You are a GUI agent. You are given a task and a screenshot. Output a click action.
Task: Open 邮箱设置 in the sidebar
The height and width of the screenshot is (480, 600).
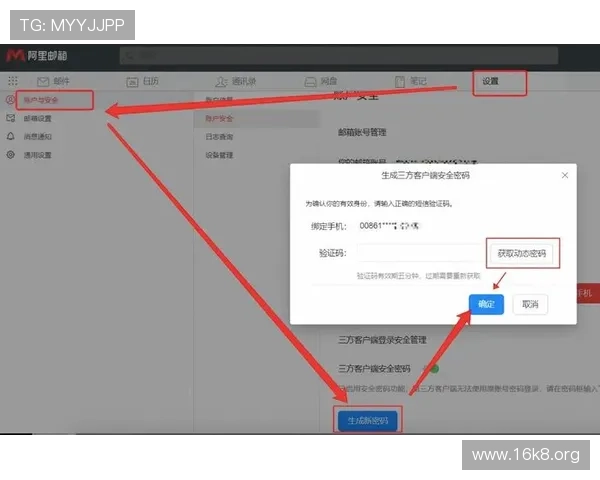click(x=38, y=118)
